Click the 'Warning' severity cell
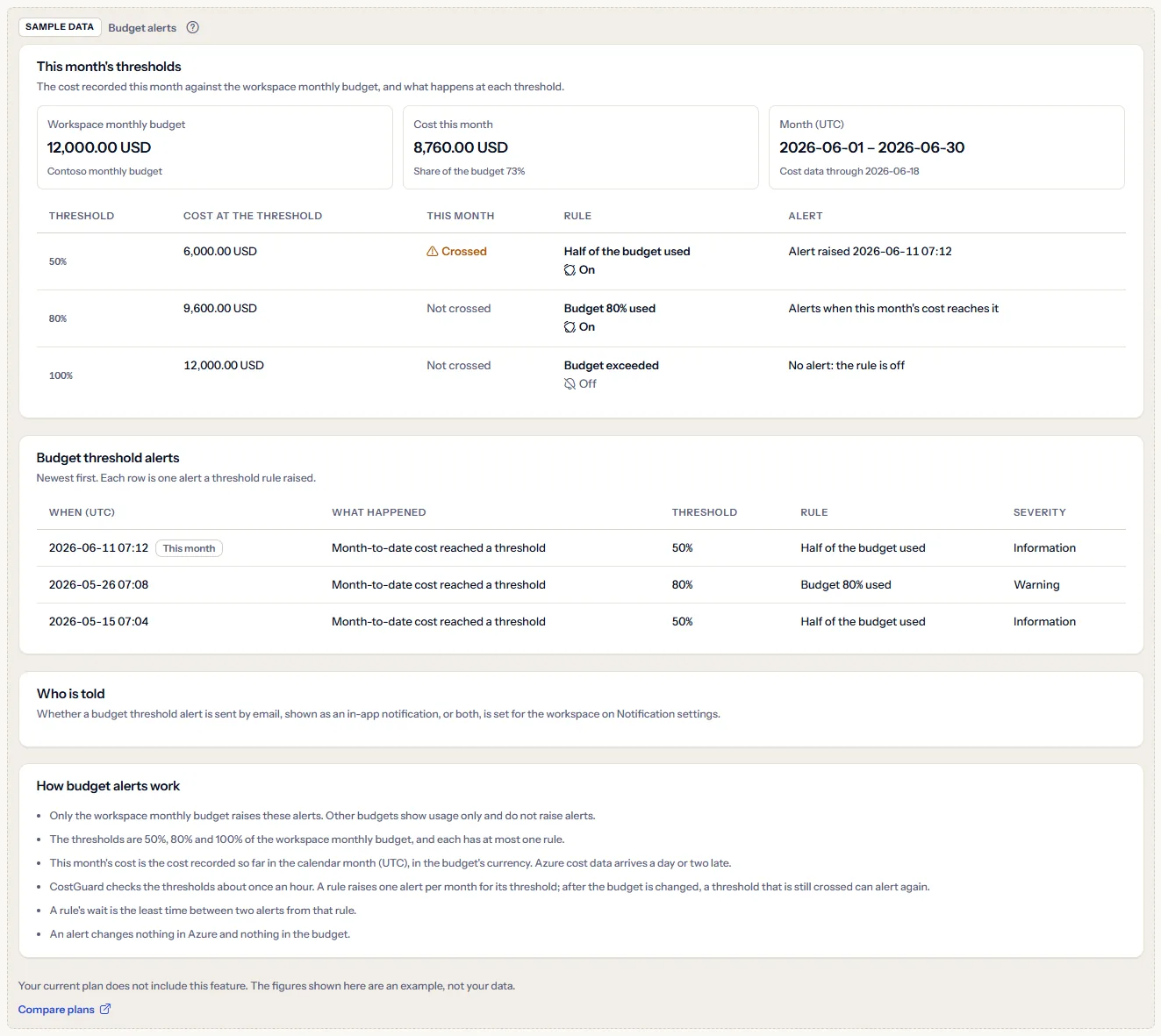 (x=1036, y=585)
